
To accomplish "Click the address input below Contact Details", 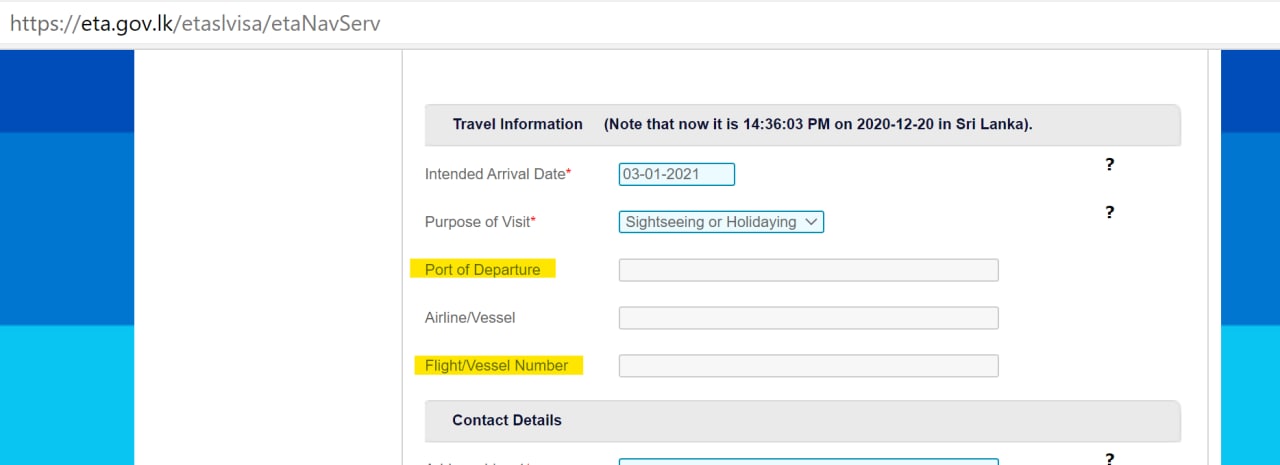I will [x=808, y=462].
